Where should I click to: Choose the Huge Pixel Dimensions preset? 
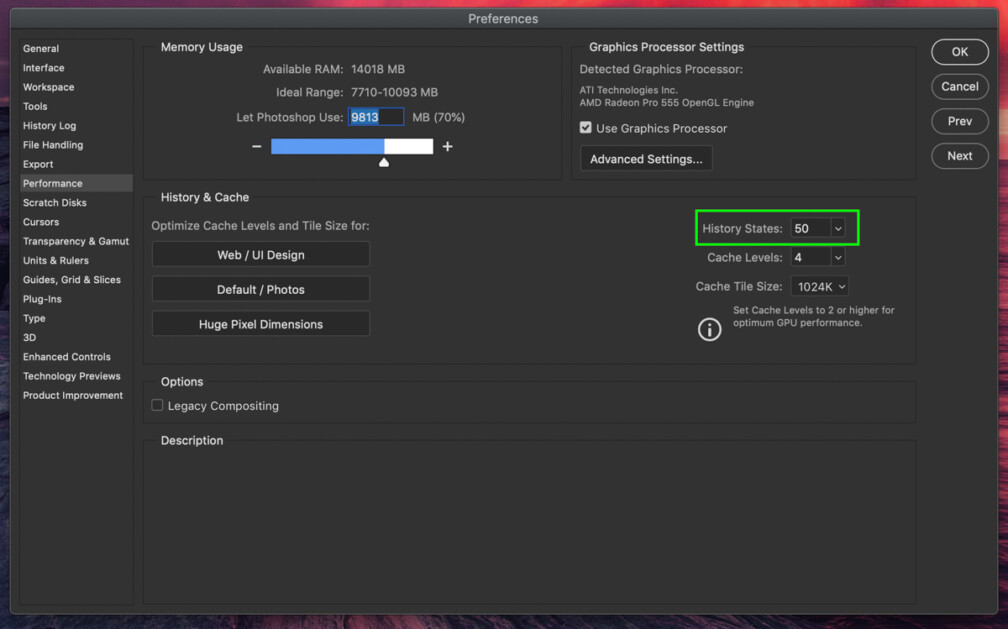[x=260, y=324]
